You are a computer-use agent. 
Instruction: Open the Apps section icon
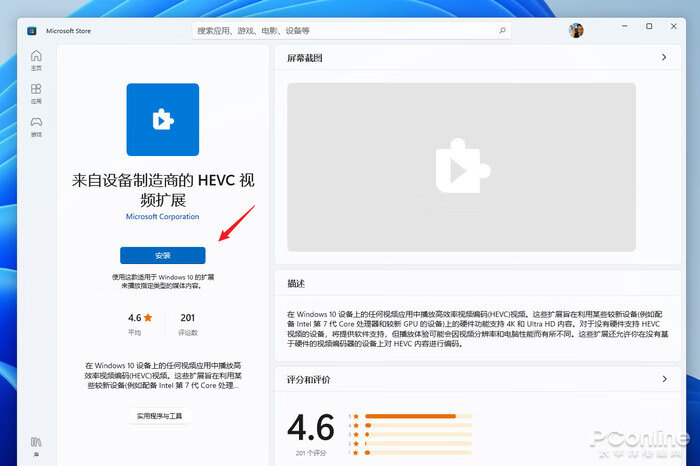(x=36, y=93)
